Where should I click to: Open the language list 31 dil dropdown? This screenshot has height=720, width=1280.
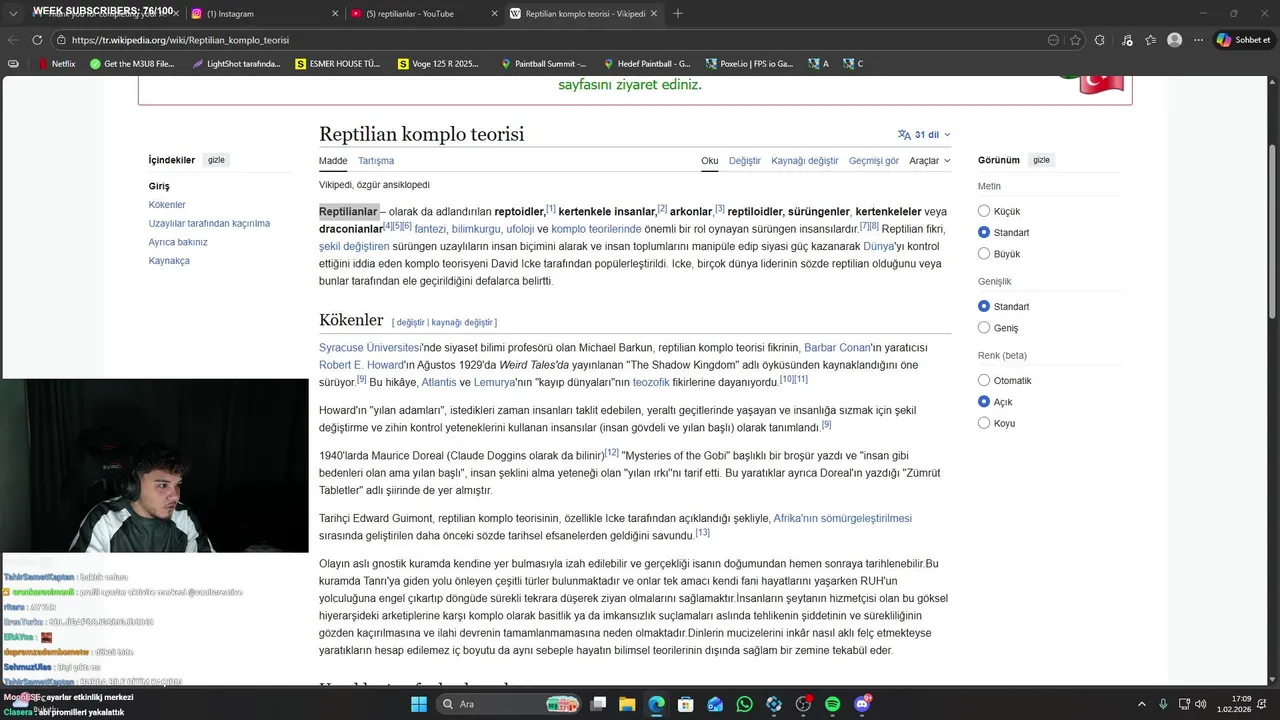coord(925,134)
